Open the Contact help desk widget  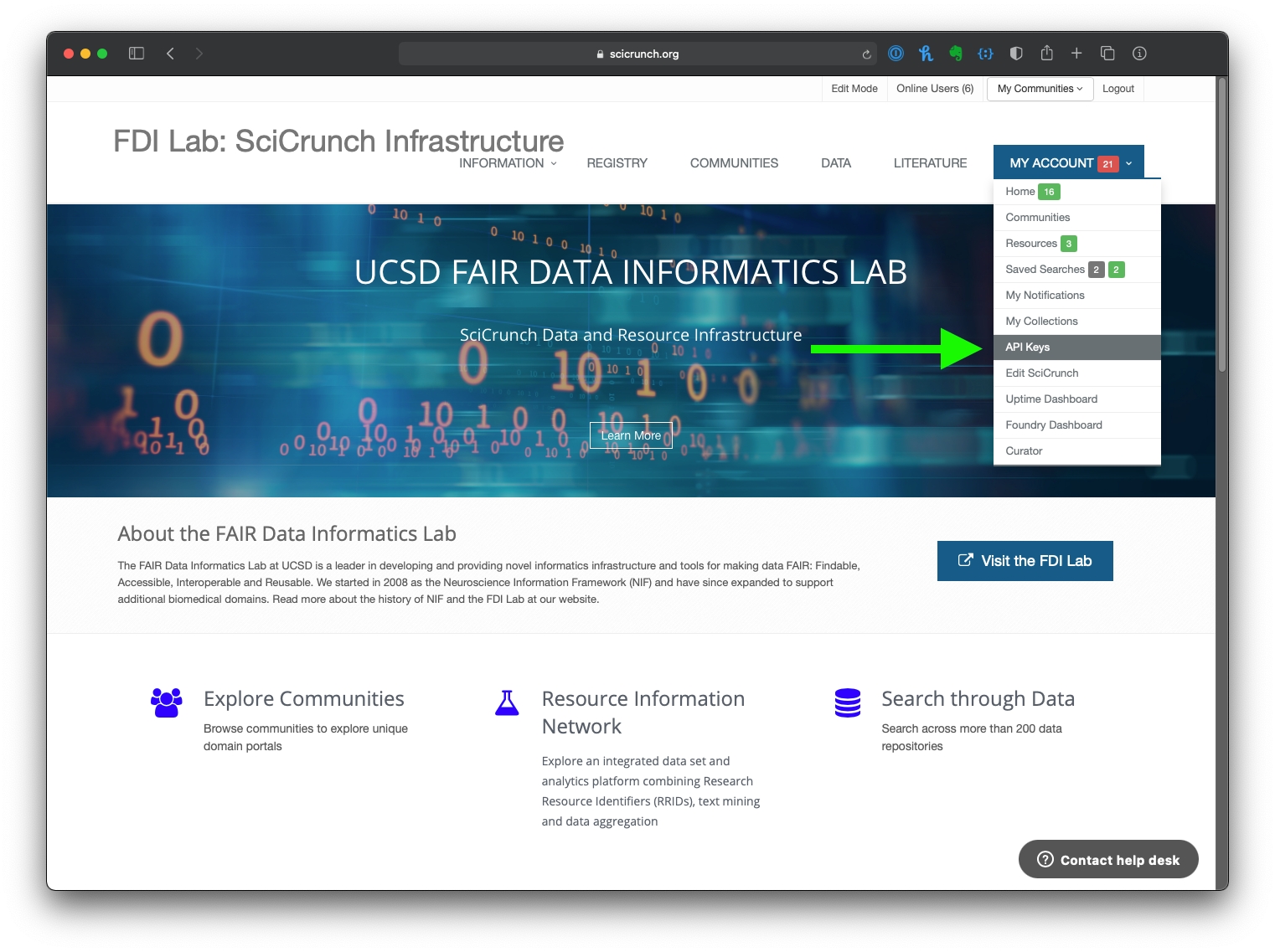[1107, 860]
